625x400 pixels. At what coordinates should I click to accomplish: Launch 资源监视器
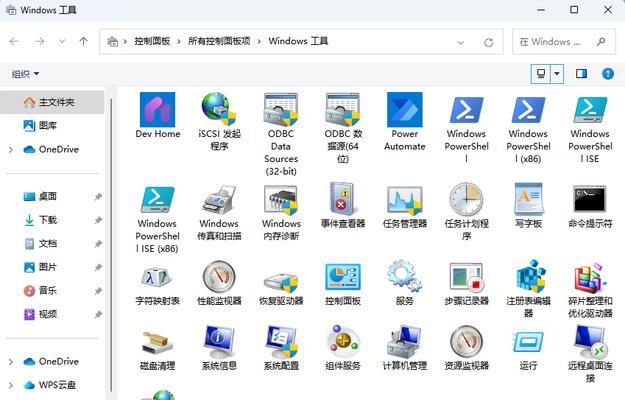click(466, 341)
